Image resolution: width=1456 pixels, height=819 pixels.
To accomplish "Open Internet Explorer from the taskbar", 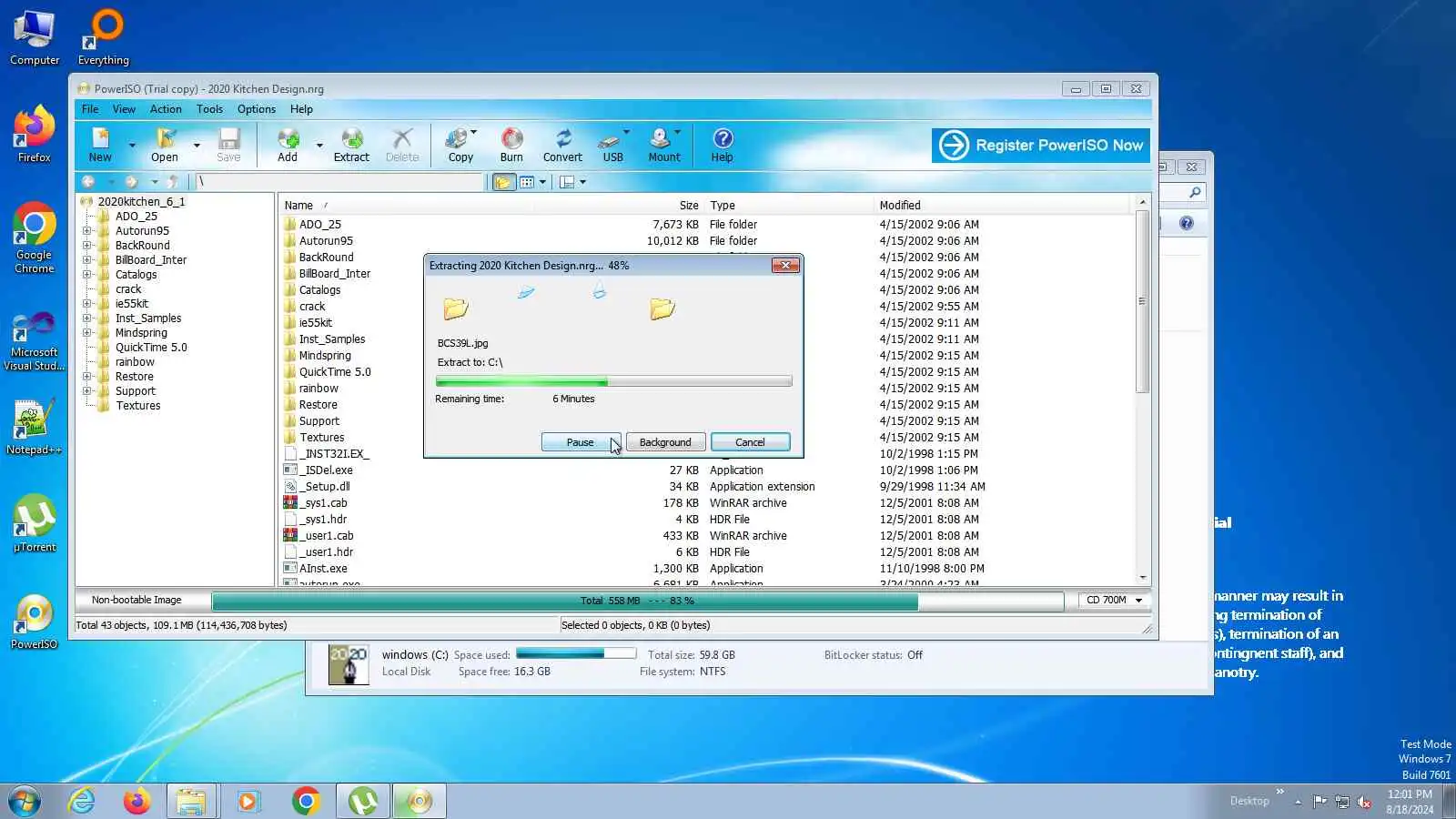I will [82, 801].
